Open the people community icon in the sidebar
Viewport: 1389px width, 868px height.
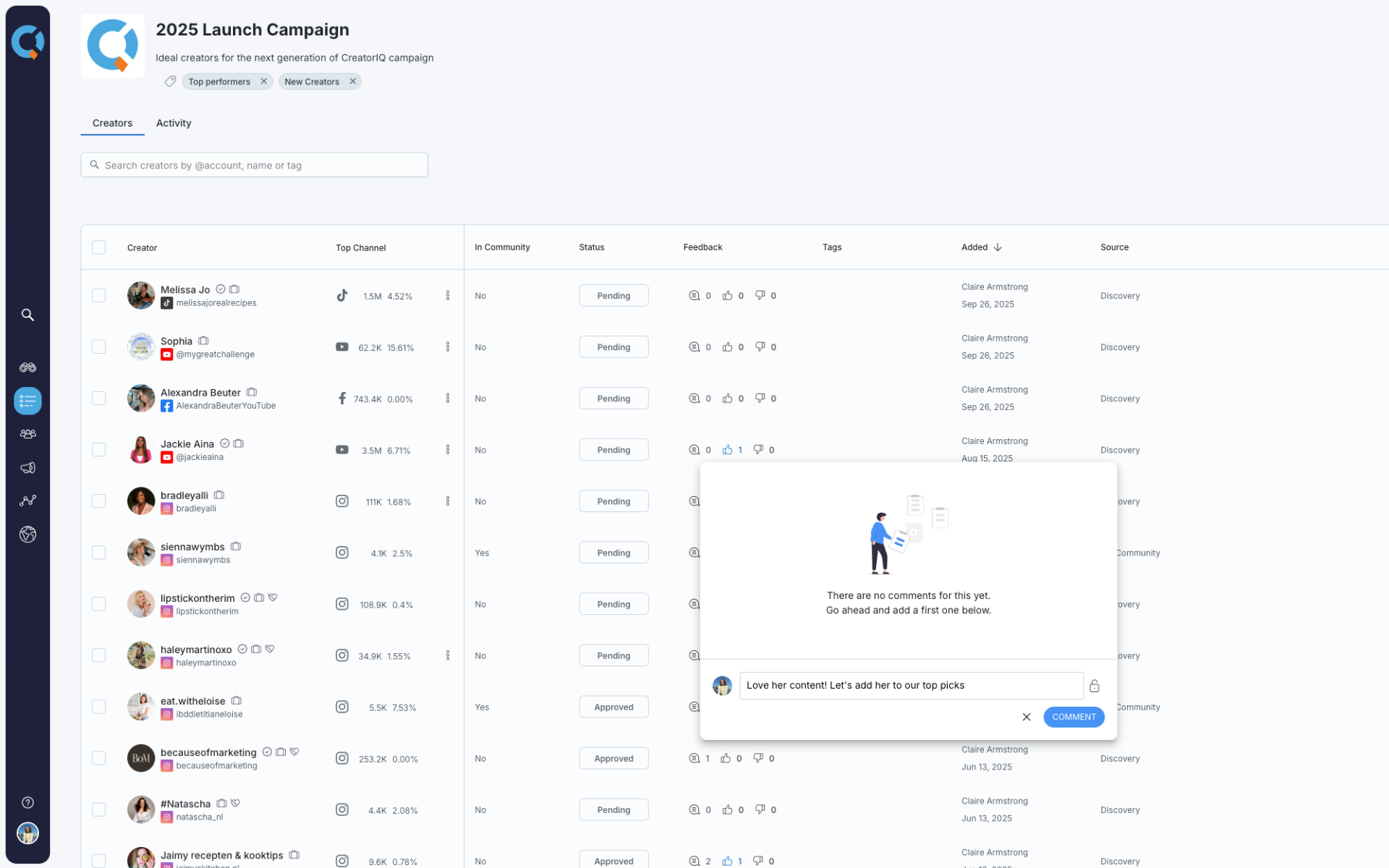tap(27, 434)
